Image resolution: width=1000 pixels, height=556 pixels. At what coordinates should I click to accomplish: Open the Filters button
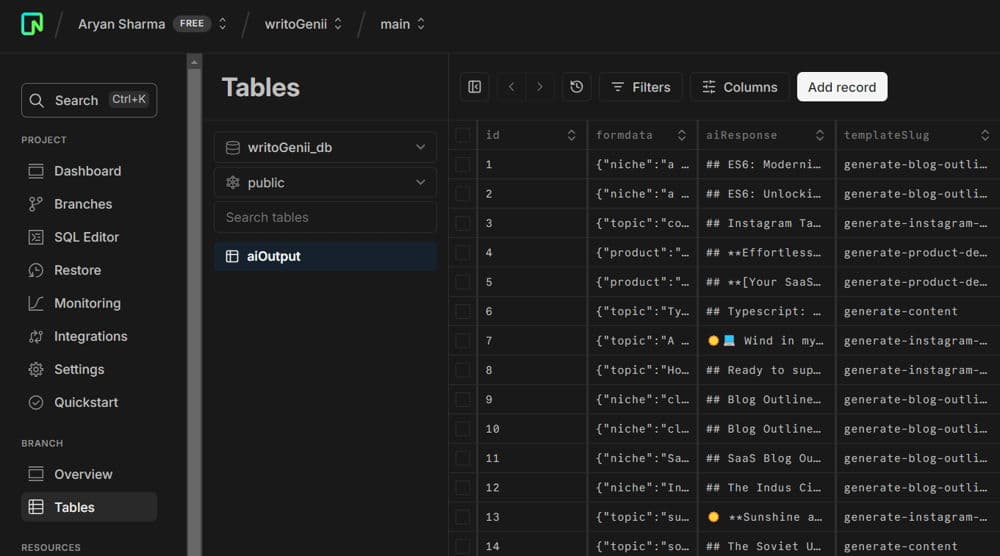click(x=640, y=87)
